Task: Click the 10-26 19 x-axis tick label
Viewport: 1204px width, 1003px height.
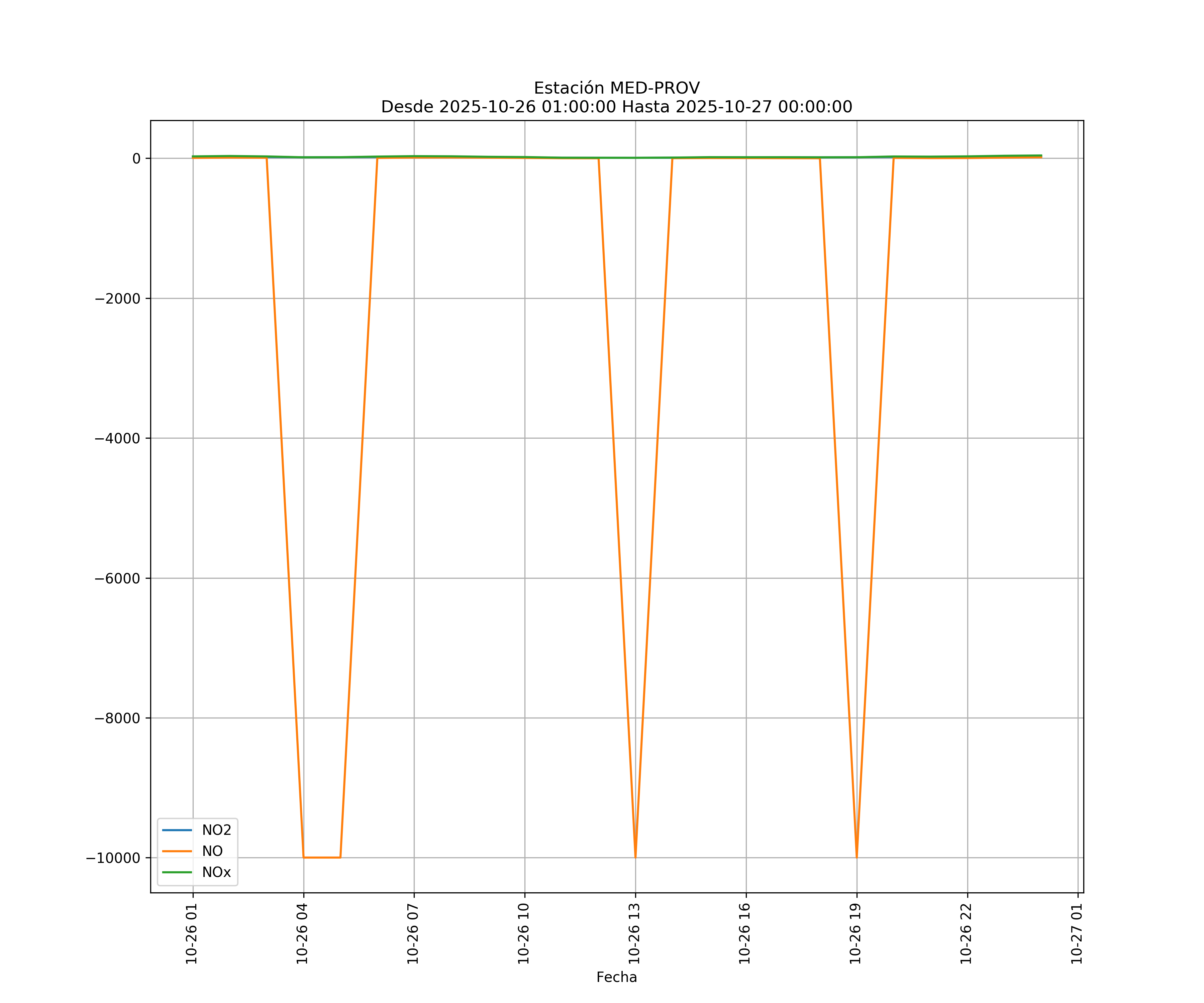Action: click(x=856, y=934)
